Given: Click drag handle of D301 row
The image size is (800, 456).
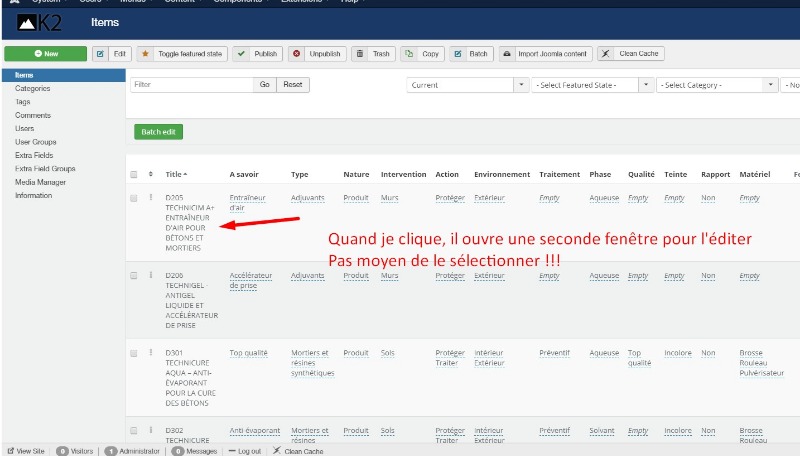Looking at the screenshot, I should pyautogui.click(x=151, y=352).
